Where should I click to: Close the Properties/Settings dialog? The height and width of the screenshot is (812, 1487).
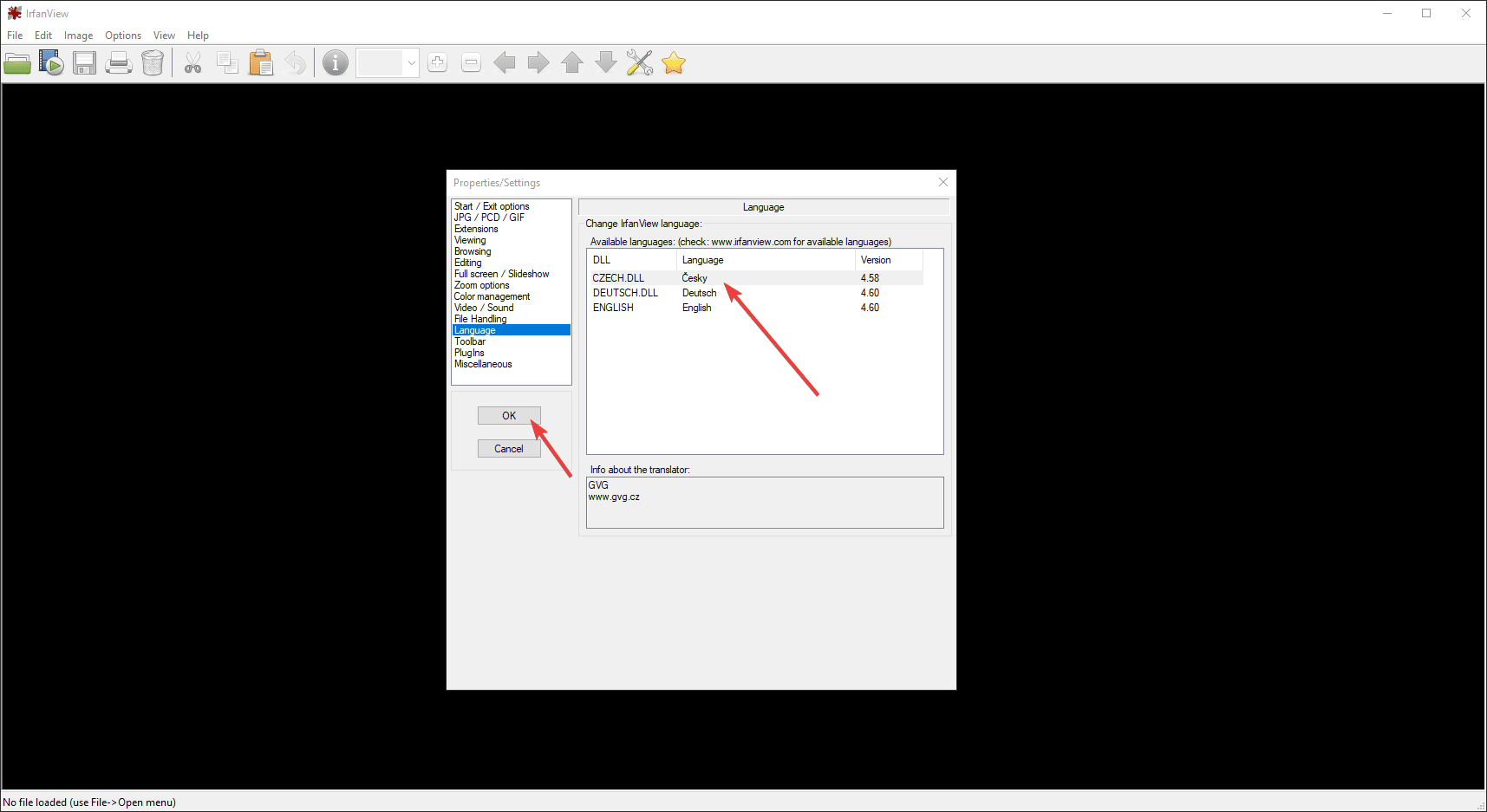coord(943,182)
